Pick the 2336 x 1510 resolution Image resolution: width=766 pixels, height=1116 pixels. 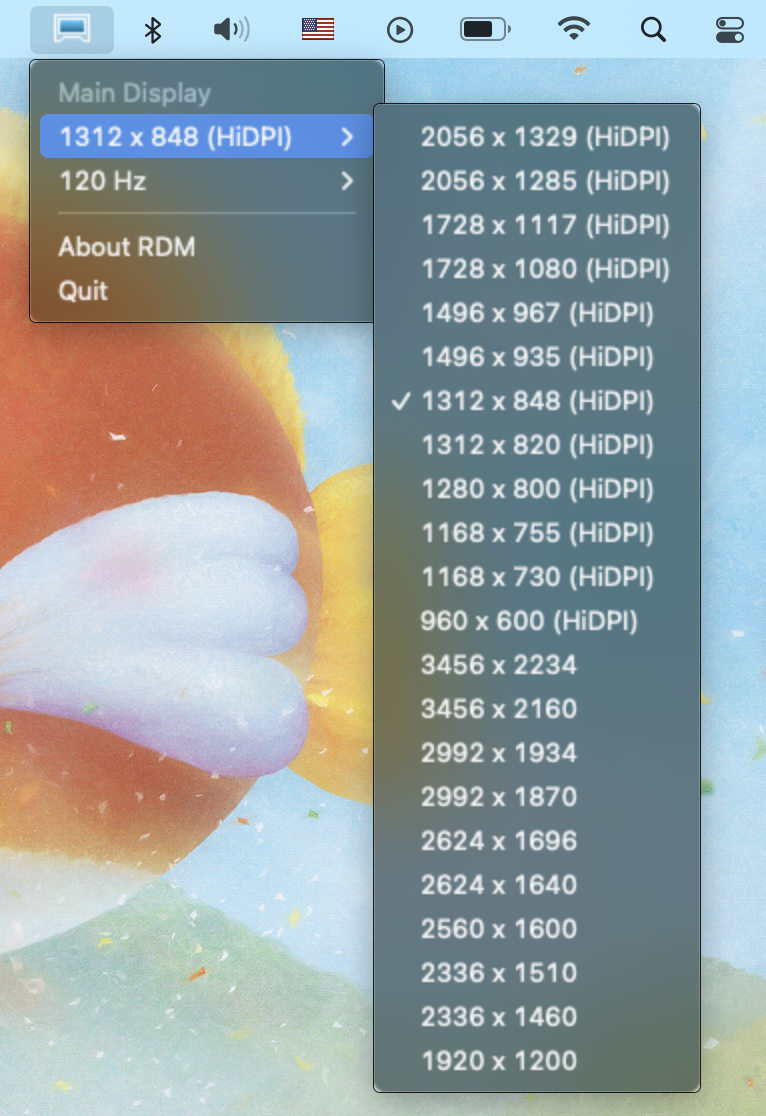pyautogui.click(x=537, y=974)
